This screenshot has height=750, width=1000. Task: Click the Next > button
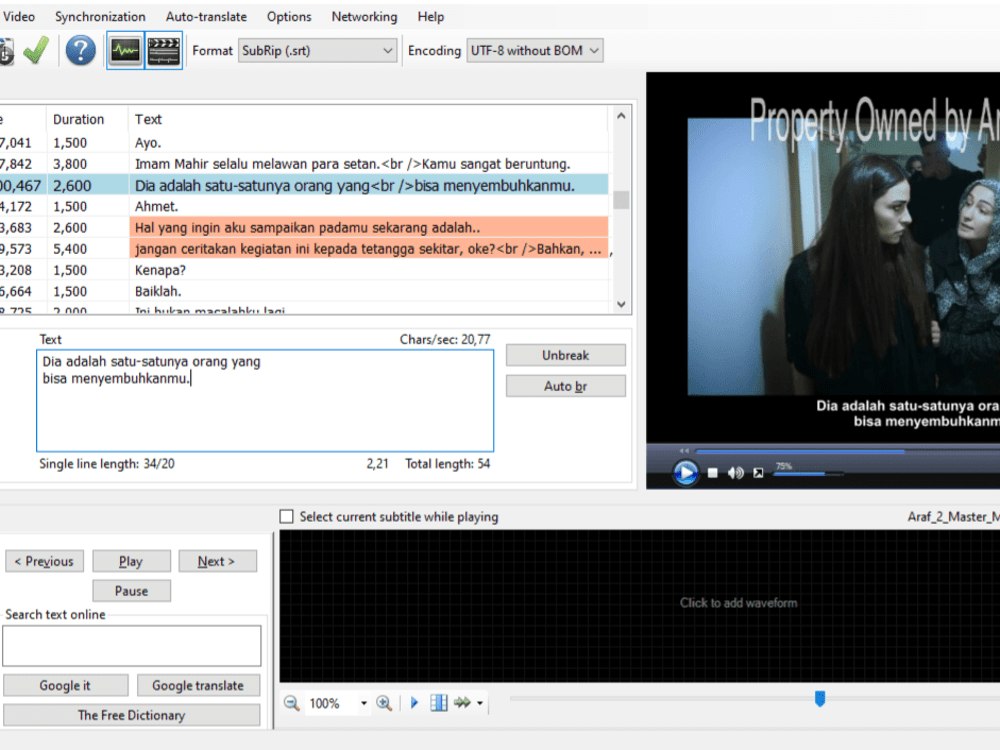pos(217,561)
